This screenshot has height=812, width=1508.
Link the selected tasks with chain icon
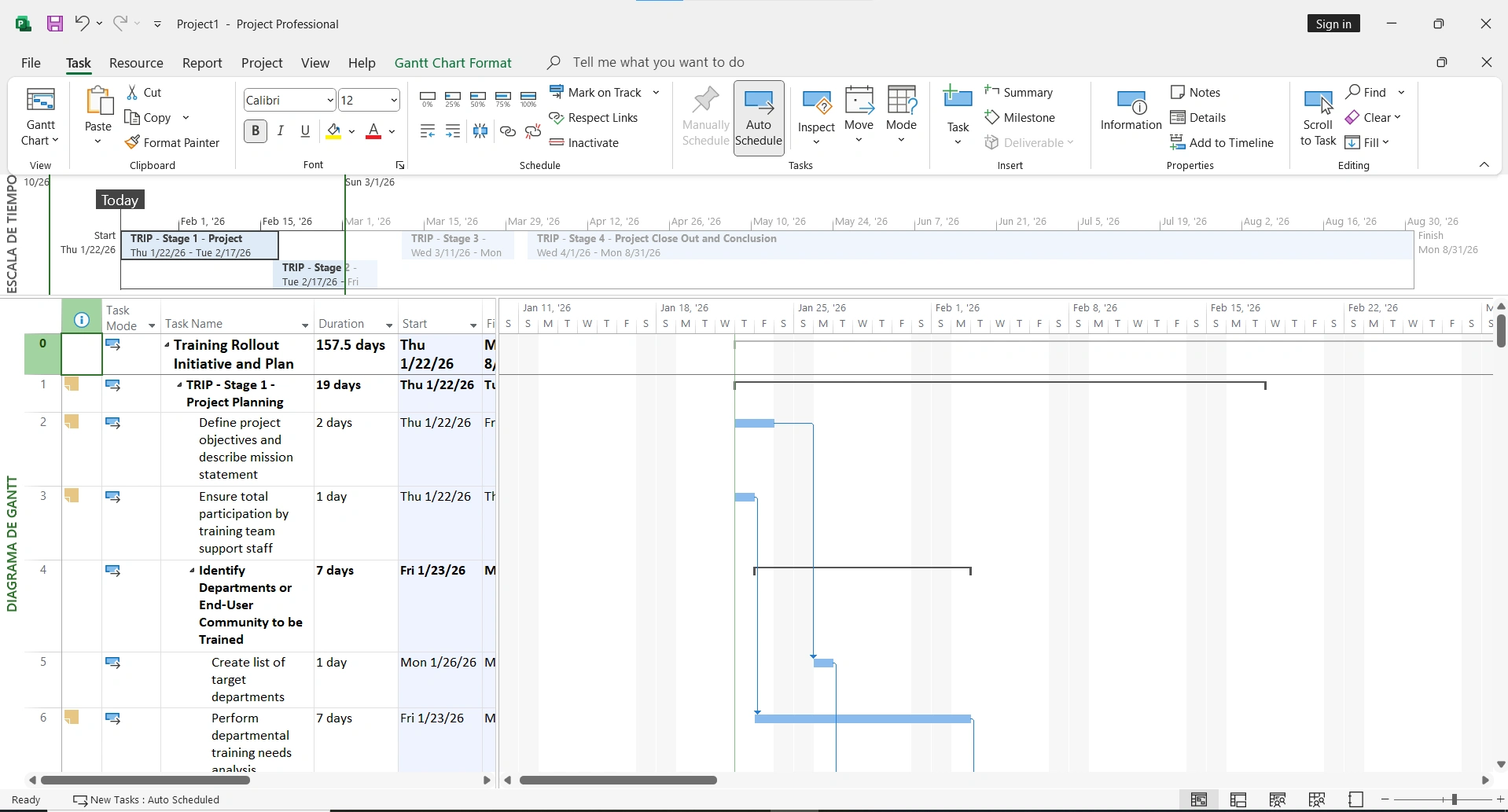(507, 131)
